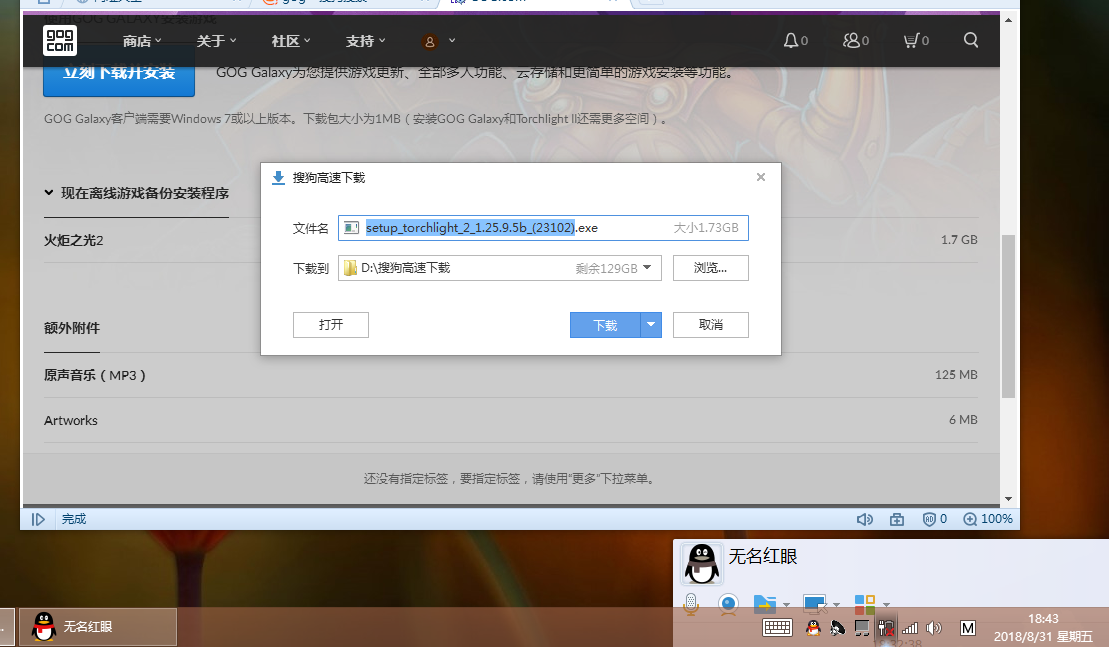Open the volume speaker tray icon
The height and width of the screenshot is (647, 1109).
point(934,627)
